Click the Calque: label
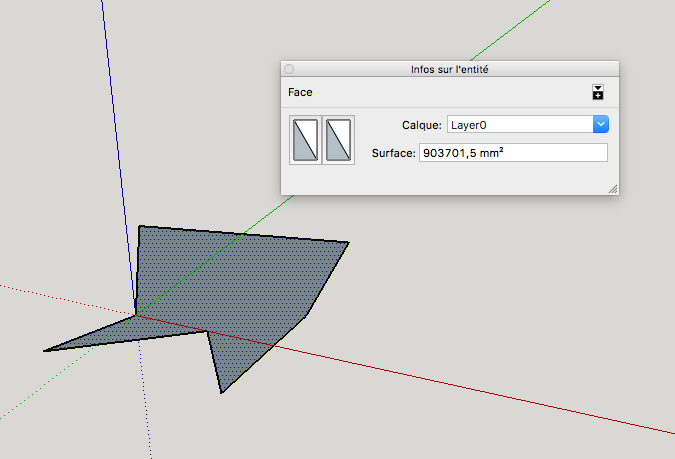Viewport: 675px width, 459px height. click(421, 125)
